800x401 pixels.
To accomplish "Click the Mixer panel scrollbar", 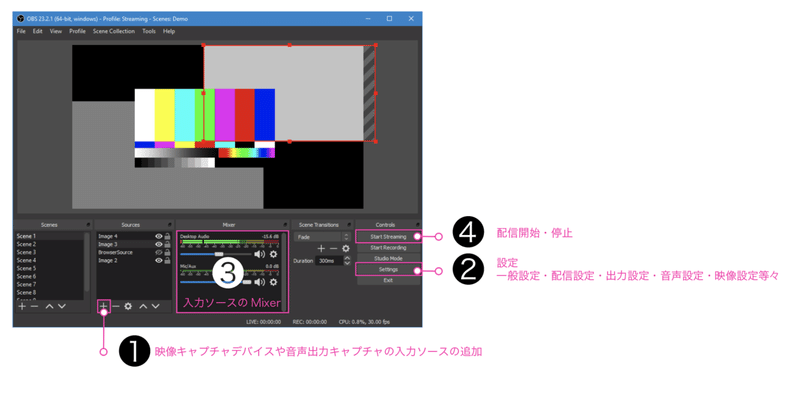I will coord(285,270).
